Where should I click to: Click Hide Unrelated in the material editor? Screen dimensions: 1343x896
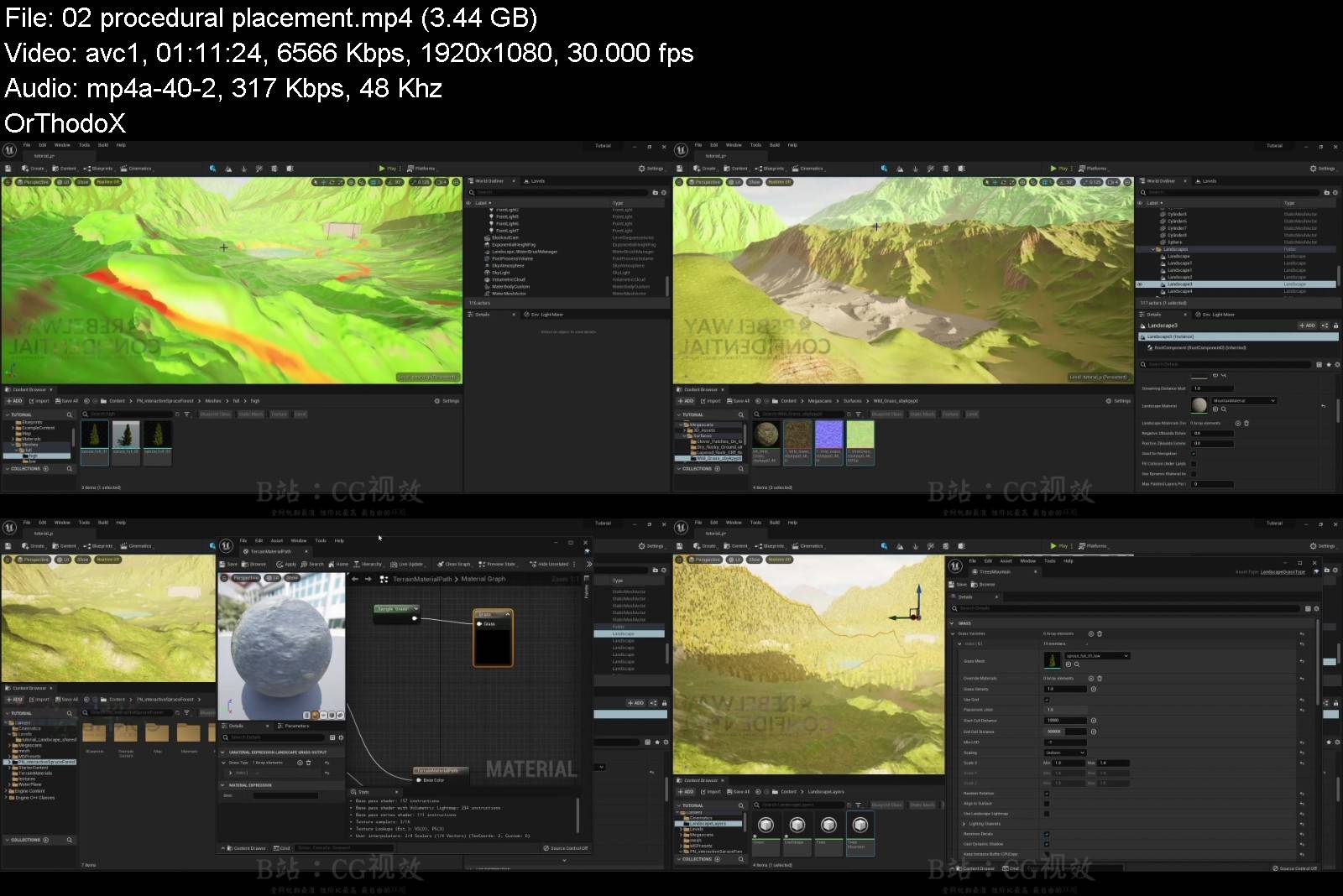click(x=549, y=565)
